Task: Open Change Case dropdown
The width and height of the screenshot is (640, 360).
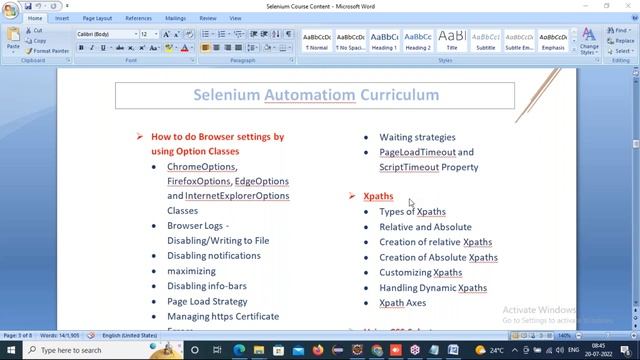Action: point(154,48)
